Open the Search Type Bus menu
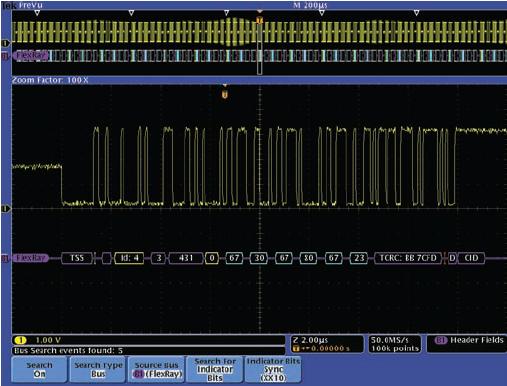 pos(98,369)
